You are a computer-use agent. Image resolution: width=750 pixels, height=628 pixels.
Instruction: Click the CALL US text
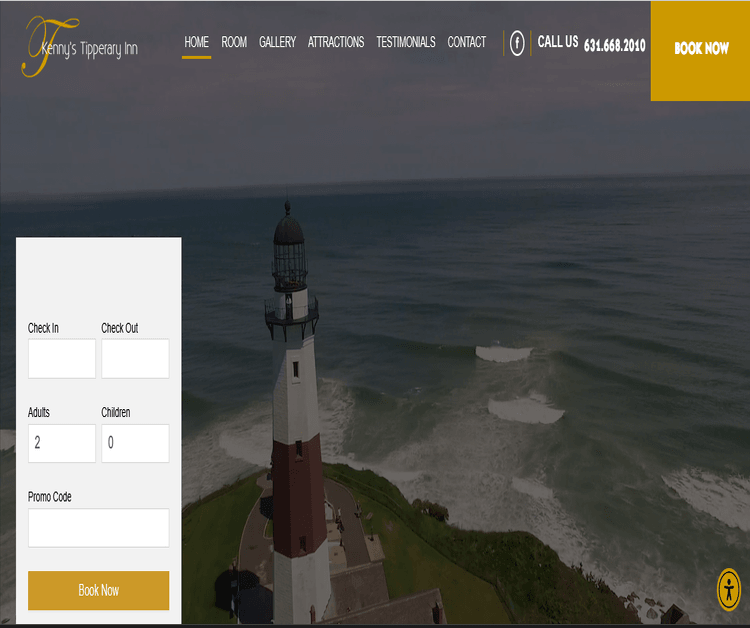(x=557, y=42)
